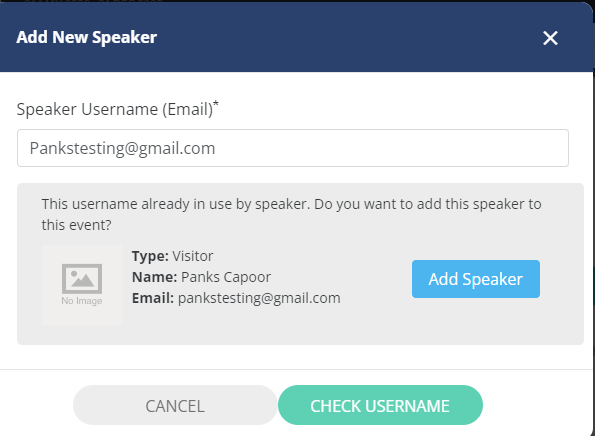This screenshot has height=436, width=595.
Task: Click the blue Add Speaker button
Action: (x=476, y=279)
